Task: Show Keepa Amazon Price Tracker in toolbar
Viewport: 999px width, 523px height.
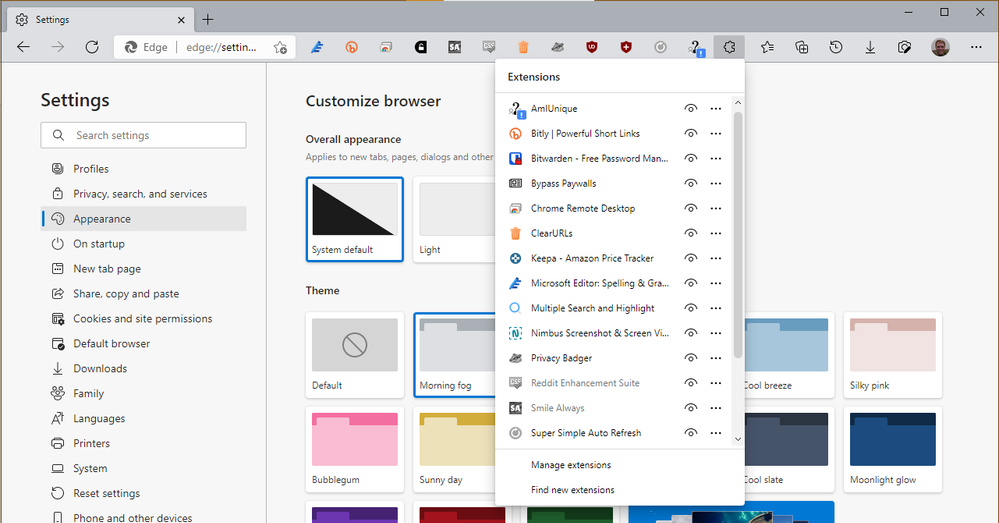Action: click(x=691, y=258)
